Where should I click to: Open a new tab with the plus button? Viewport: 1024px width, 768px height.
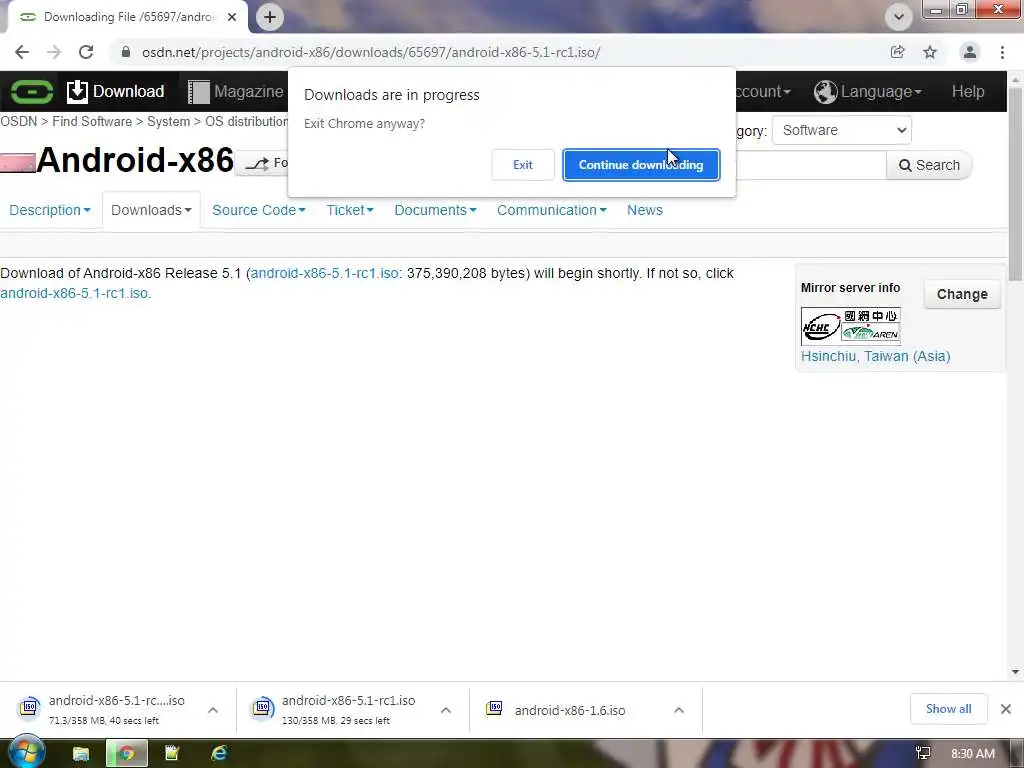(270, 17)
